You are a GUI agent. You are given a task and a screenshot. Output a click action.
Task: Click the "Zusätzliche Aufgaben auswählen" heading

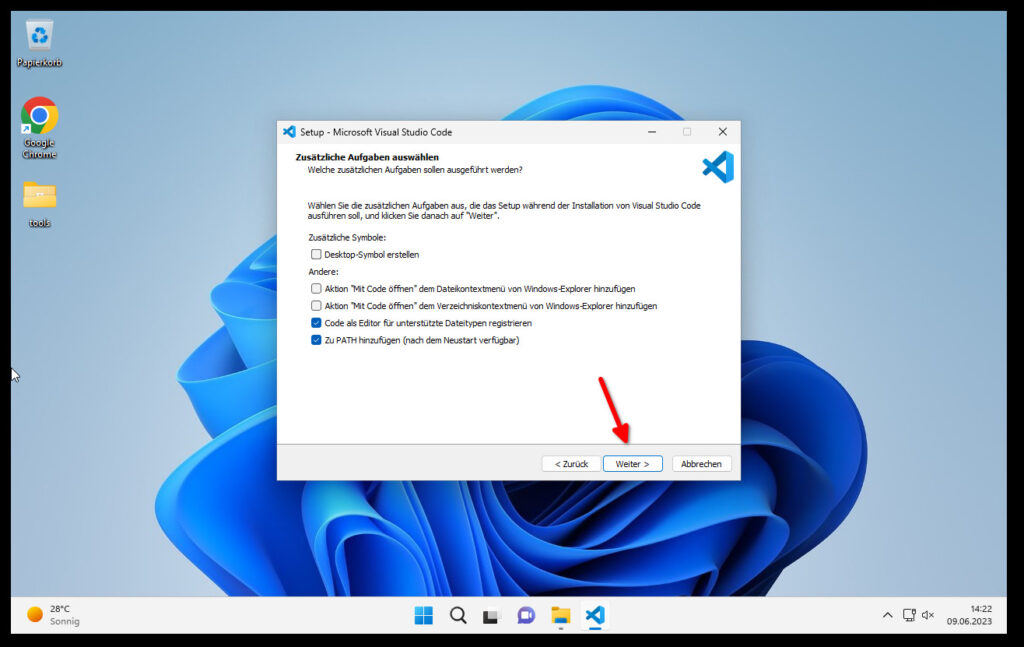tap(367, 157)
